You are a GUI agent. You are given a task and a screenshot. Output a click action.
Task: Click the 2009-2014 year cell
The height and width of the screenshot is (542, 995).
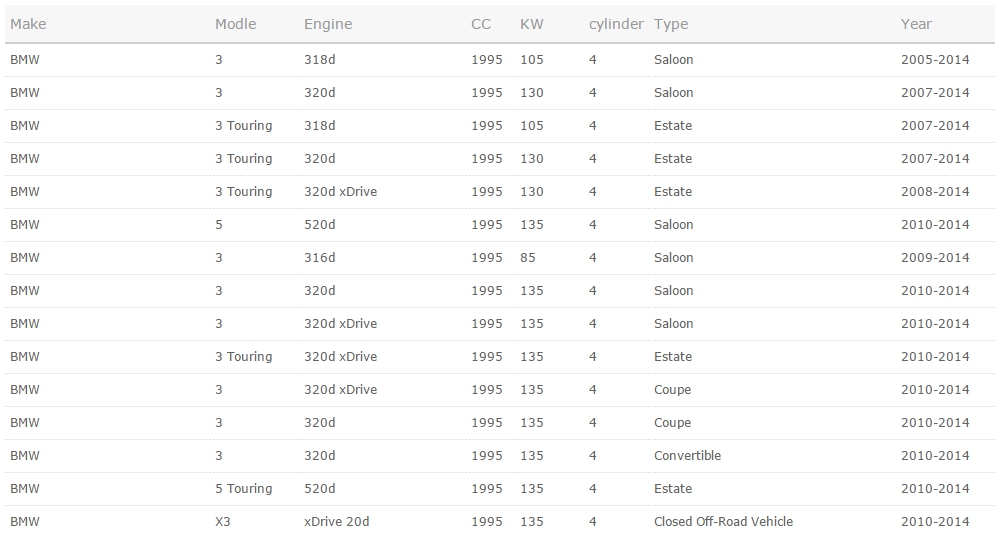(935, 258)
